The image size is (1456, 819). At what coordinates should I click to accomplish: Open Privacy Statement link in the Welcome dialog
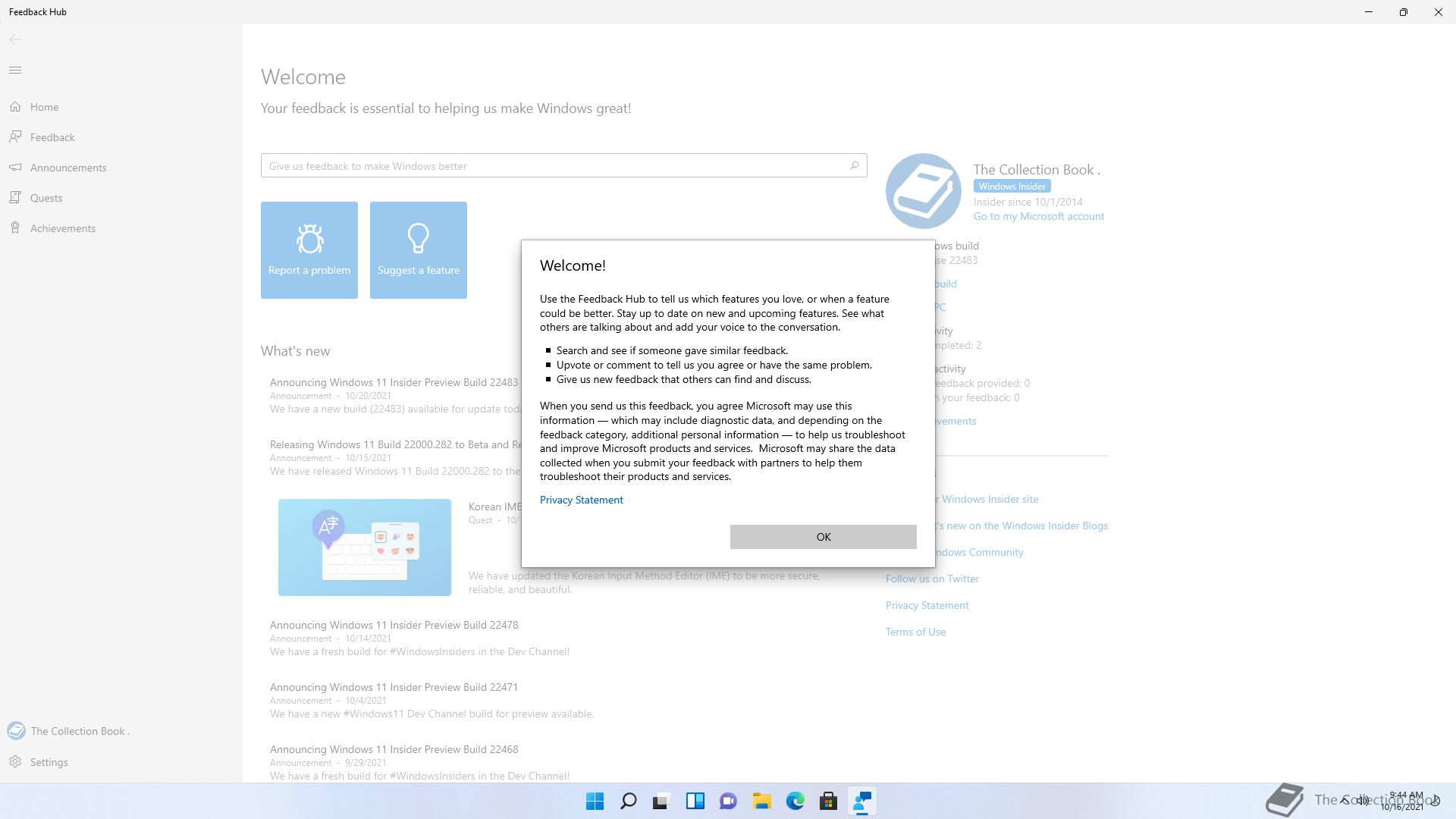click(x=582, y=500)
